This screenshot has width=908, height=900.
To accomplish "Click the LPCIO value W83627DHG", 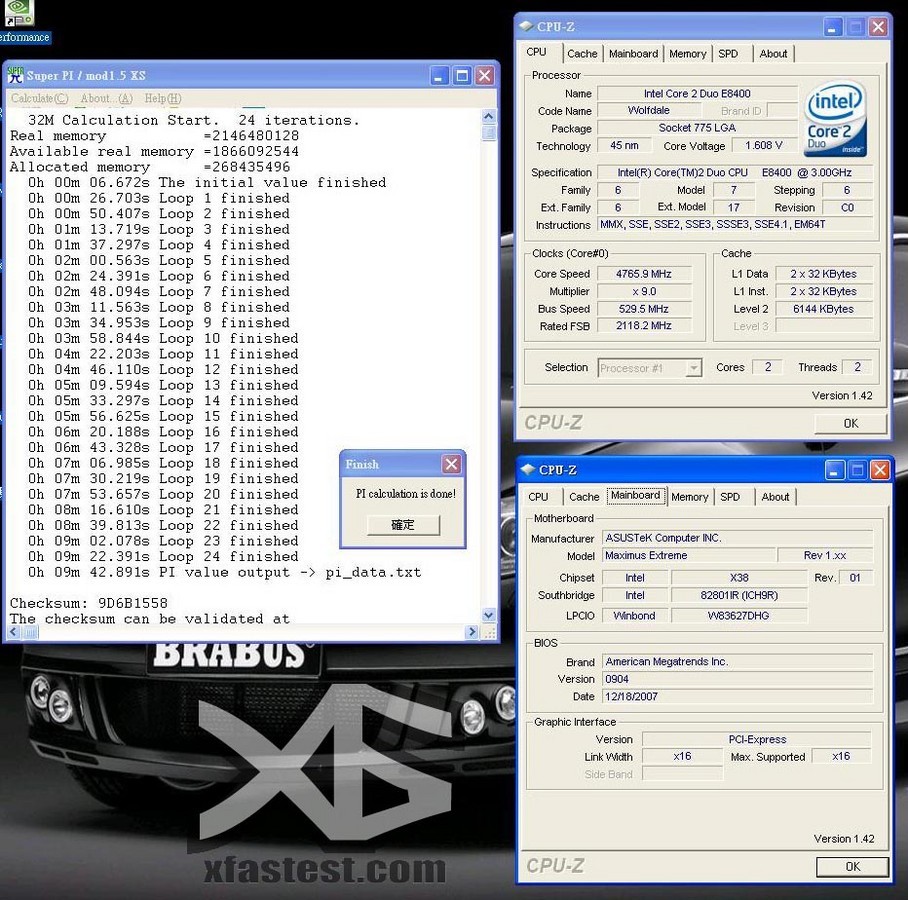I will [x=739, y=616].
